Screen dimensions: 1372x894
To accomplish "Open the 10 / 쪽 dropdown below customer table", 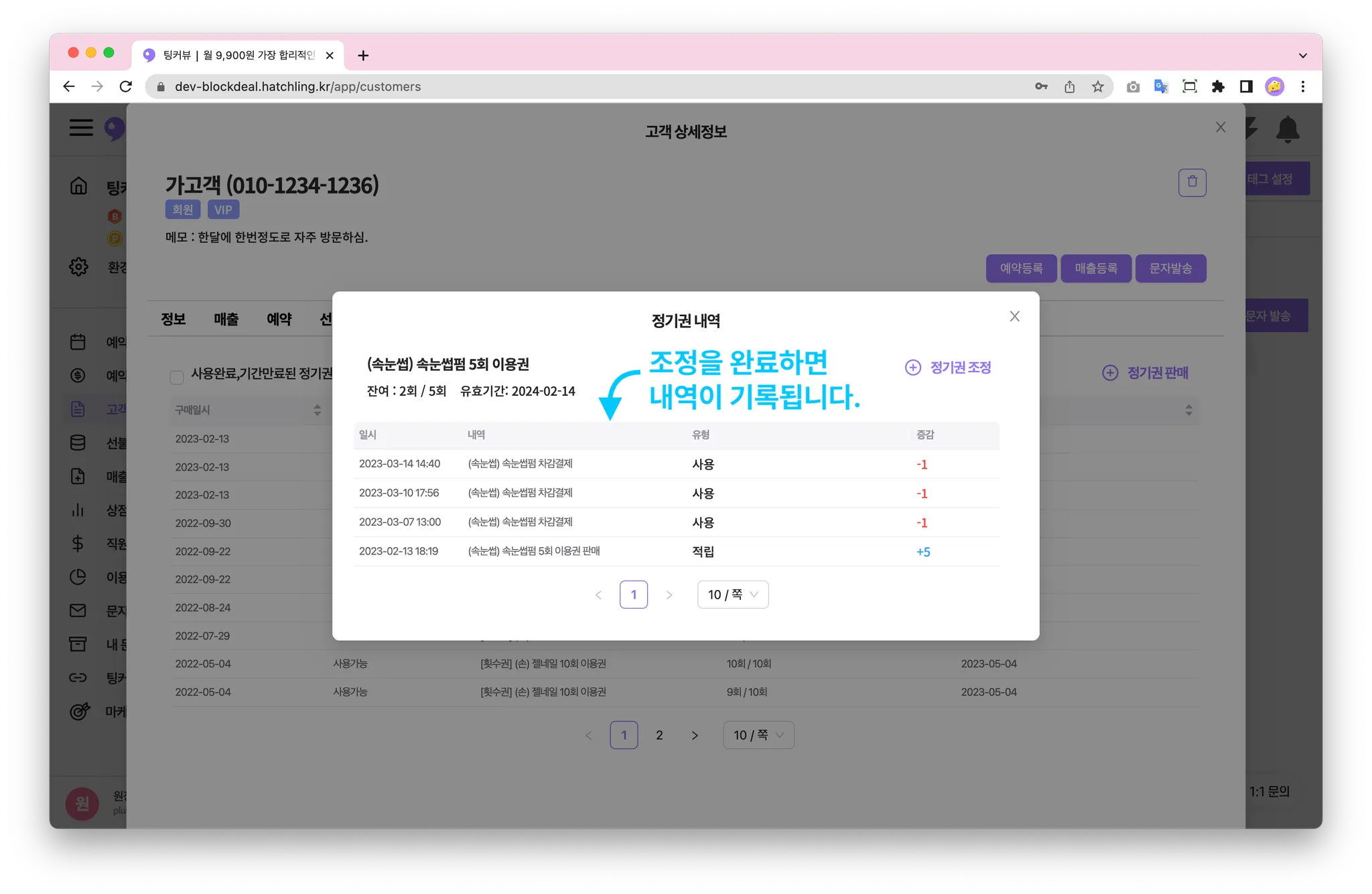I will coord(758,735).
